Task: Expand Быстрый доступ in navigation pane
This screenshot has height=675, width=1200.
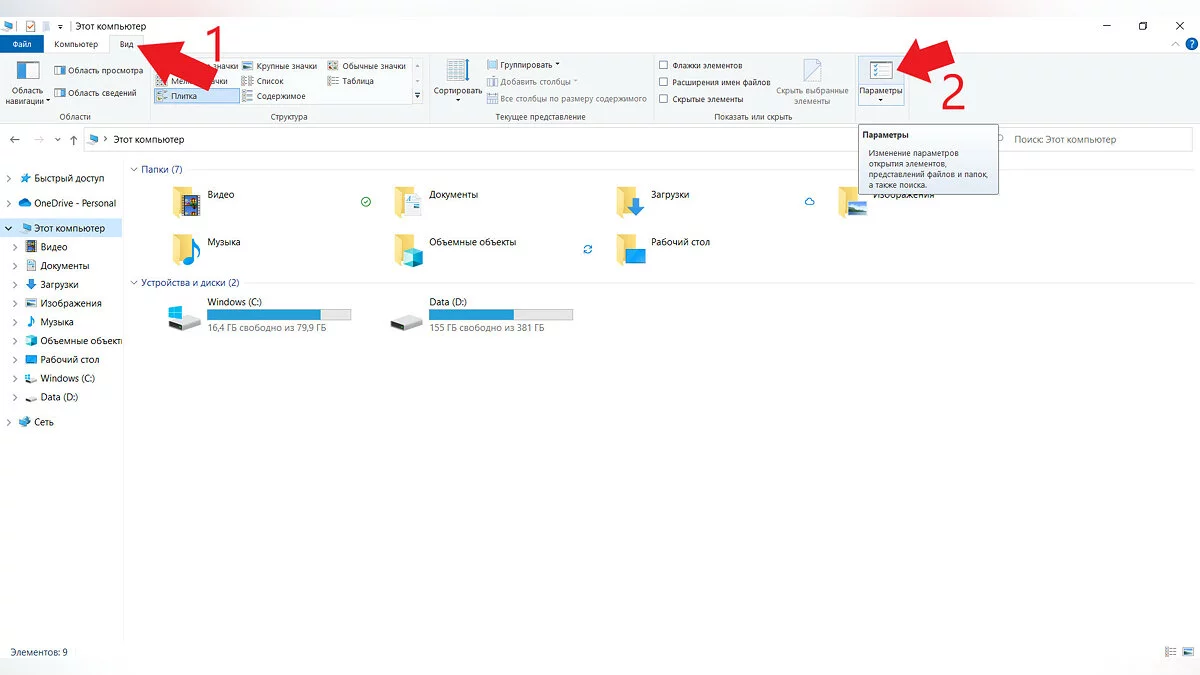Action: (9, 179)
